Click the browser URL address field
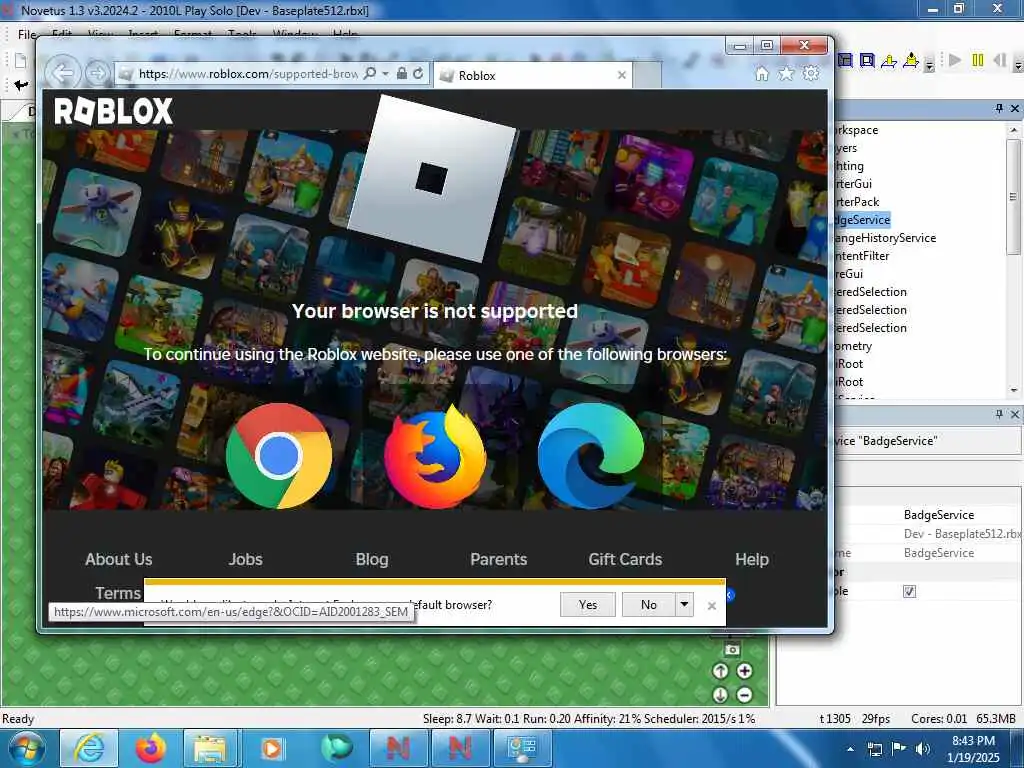The height and width of the screenshot is (768, 1024). tap(248, 74)
